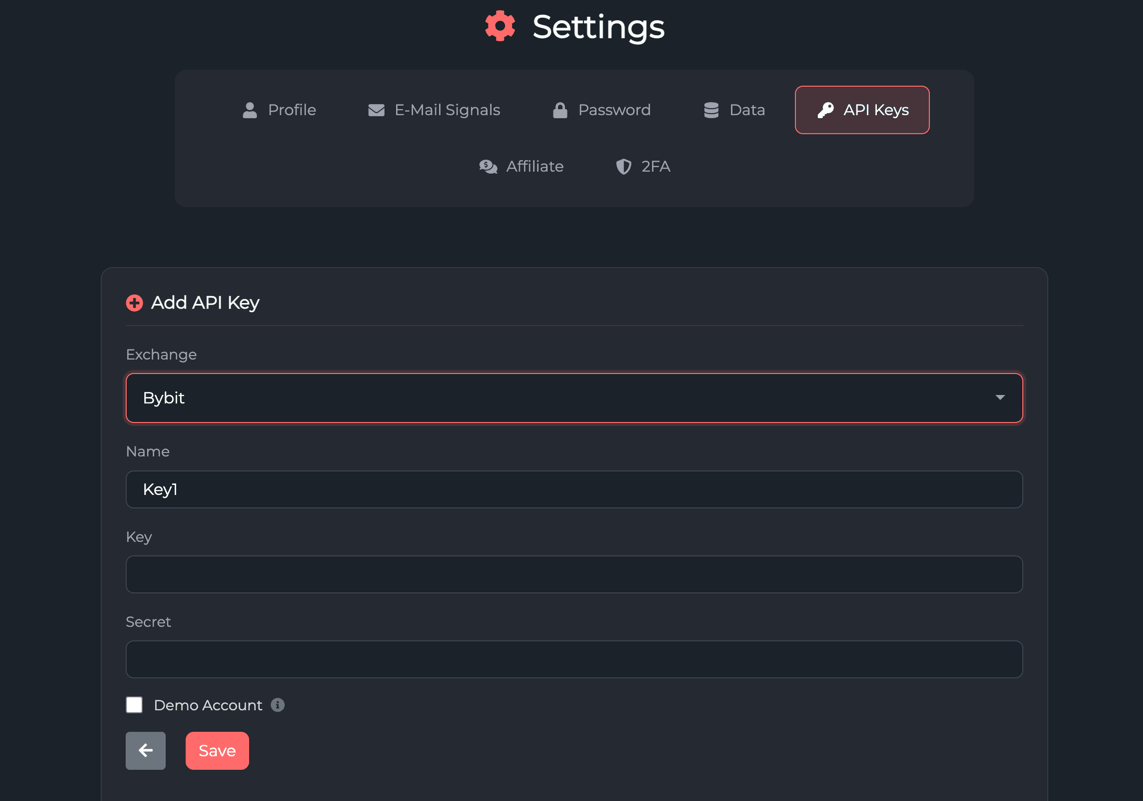Click the back arrow button
Screen dimensions: 1143x801
(x=146, y=751)
